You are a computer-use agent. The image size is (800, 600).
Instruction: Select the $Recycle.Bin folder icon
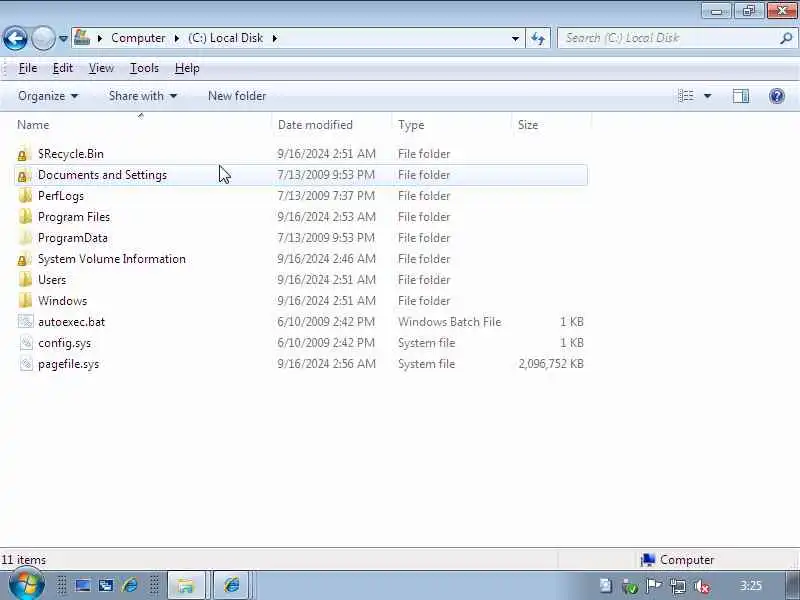click(x=24, y=154)
